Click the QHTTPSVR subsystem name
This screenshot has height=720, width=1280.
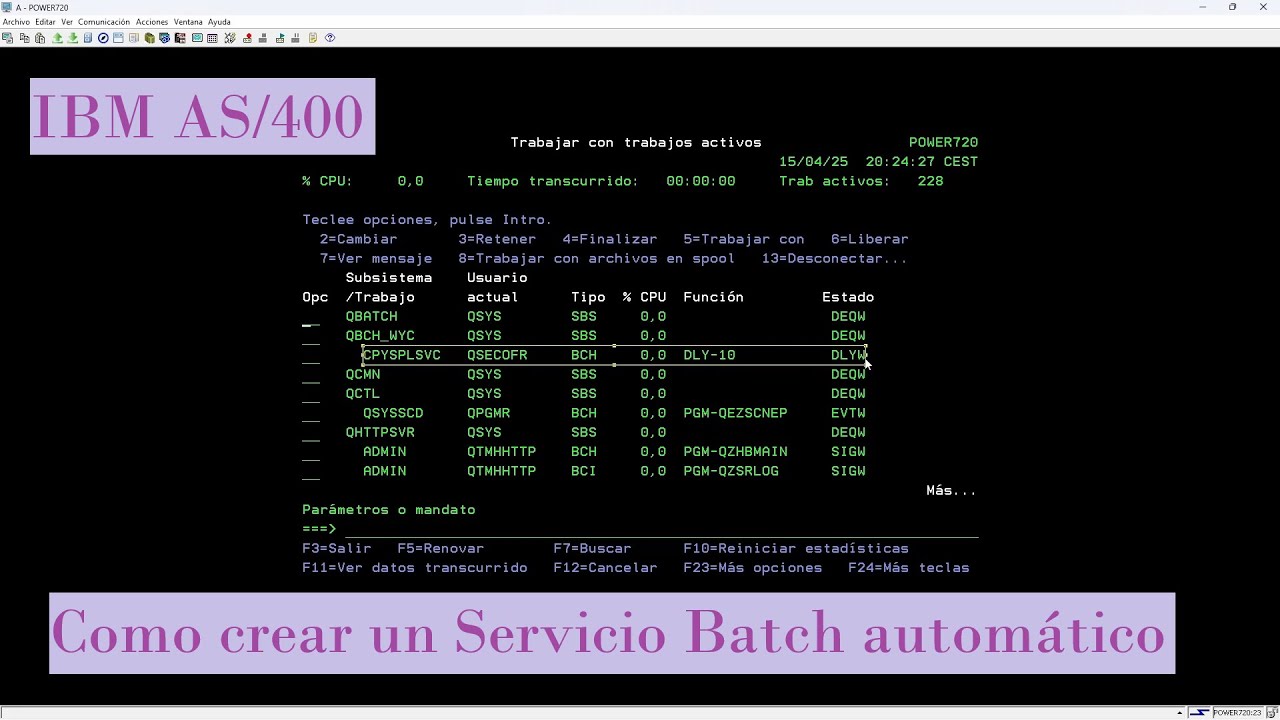(380, 433)
